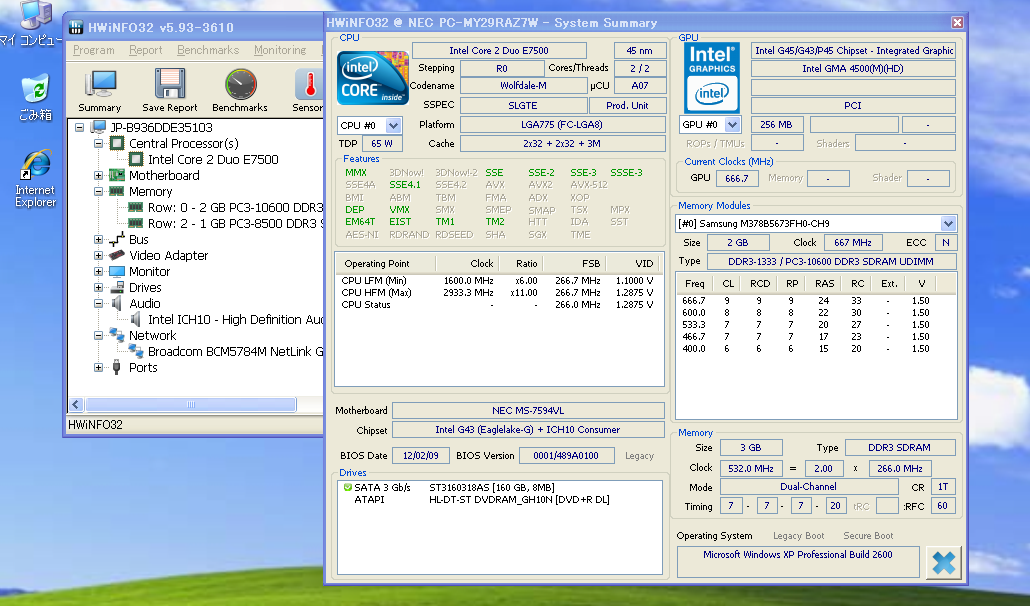The width and height of the screenshot is (1030, 606).
Task: Expand the Motherboard tree node
Action: click(x=99, y=176)
